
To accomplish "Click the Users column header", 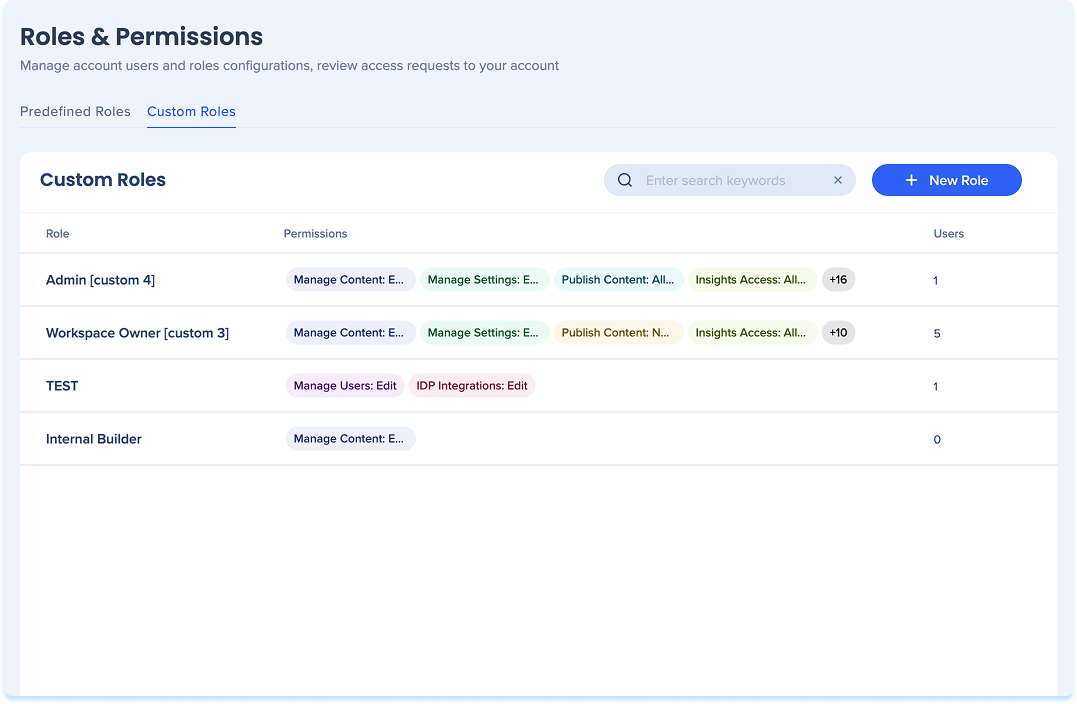I will pyautogui.click(x=948, y=234).
